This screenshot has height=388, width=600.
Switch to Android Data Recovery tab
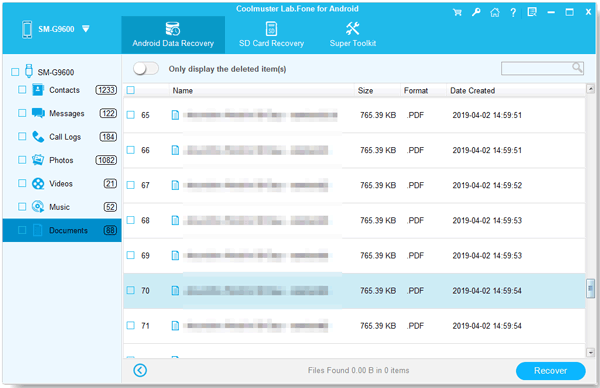point(173,35)
